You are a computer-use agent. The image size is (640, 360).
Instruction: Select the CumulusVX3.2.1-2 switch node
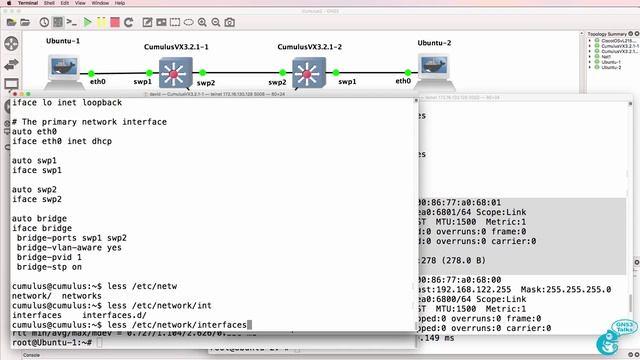click(309, 73)
